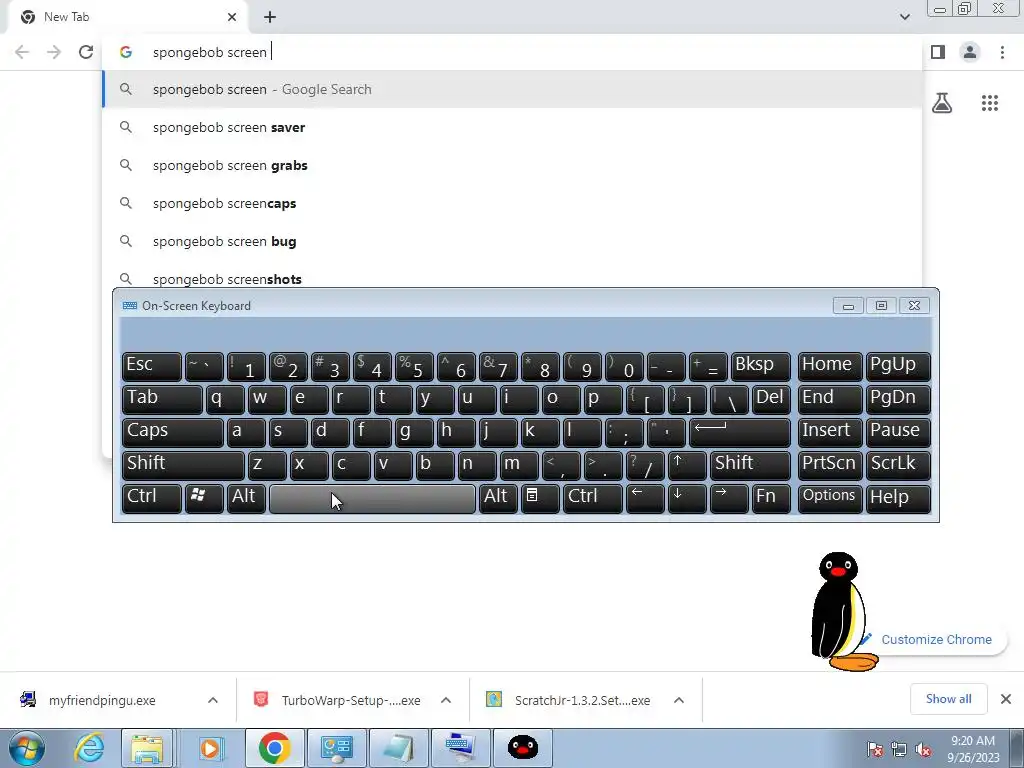Click the Insert key on On-Screen Keyboard
This screenshot has height=768, width=1024.
click(x=830, y=432)
